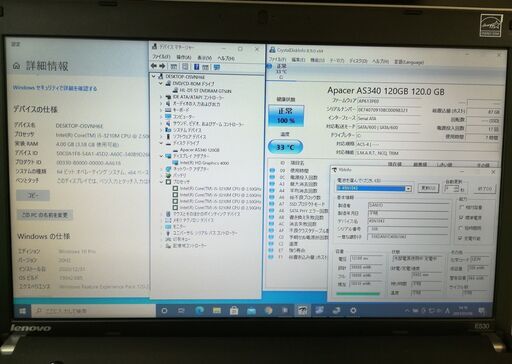Open 言語(Language) menu in CrystalDiskInfo

[409, 62]
